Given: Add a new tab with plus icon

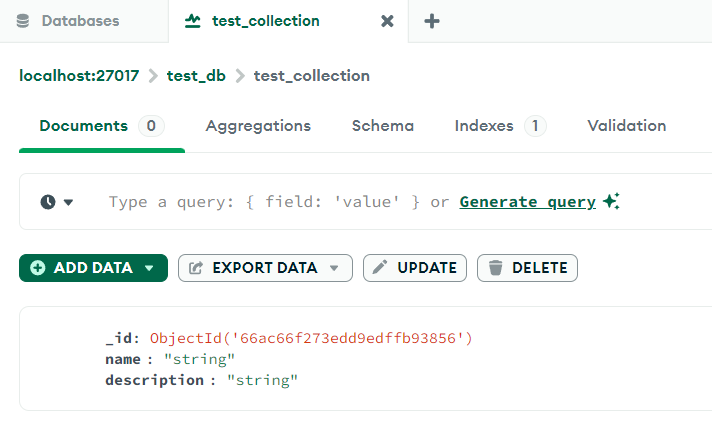Looking at the screenshot, I should [431, 21].
